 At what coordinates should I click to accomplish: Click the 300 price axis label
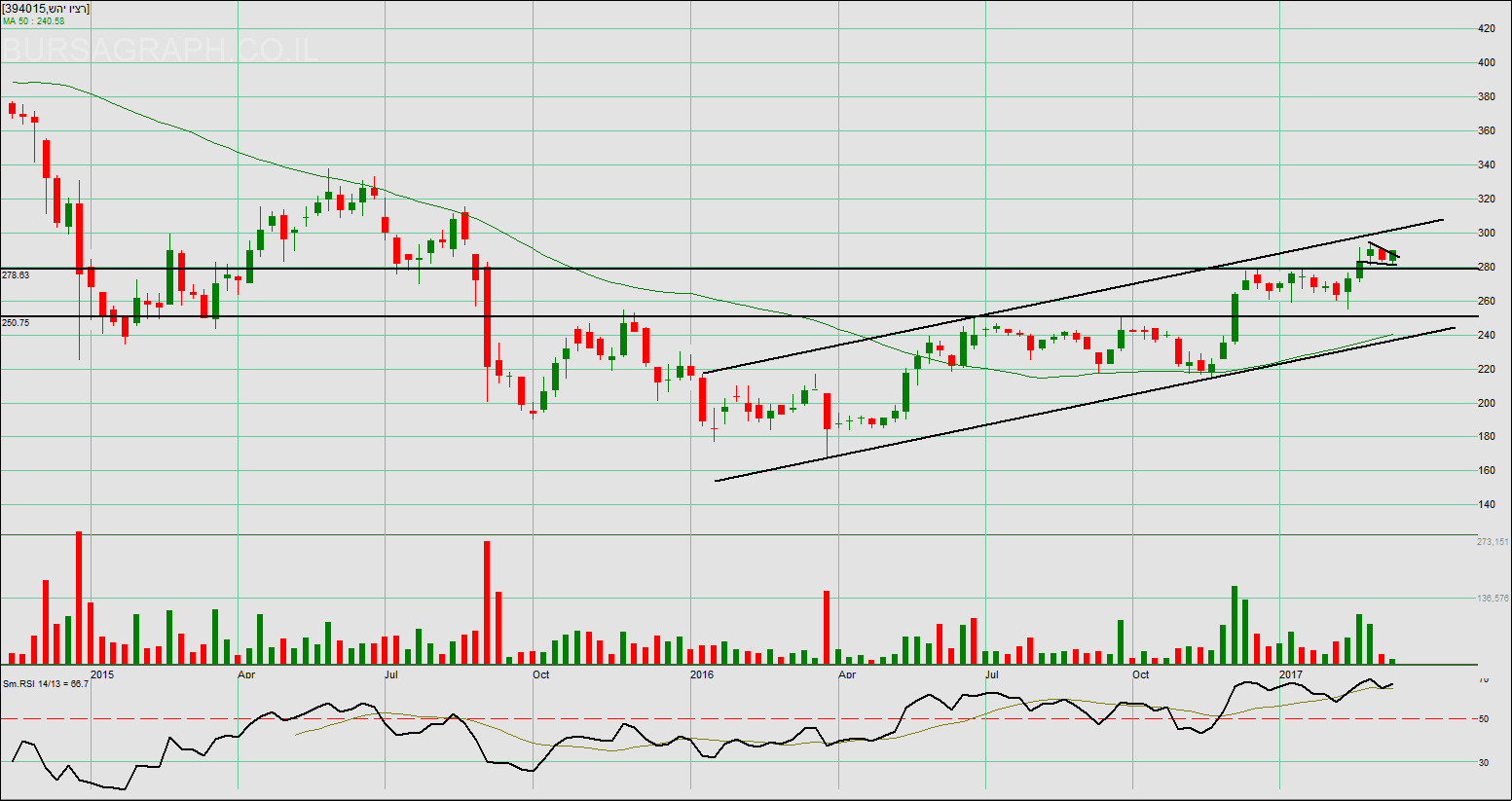(x=1487, y=234)
